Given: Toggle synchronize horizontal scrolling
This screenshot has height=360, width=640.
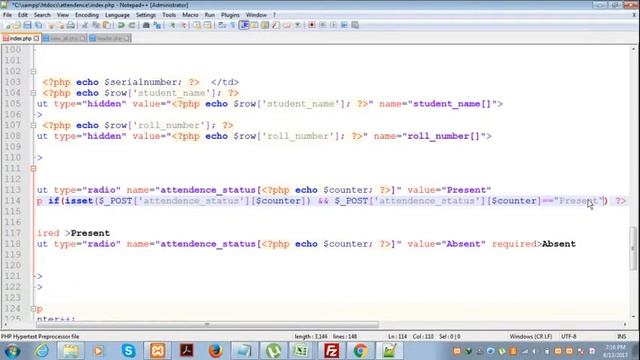Looking at the screenshot, I should pyautogui.click(x=208, y=25).
